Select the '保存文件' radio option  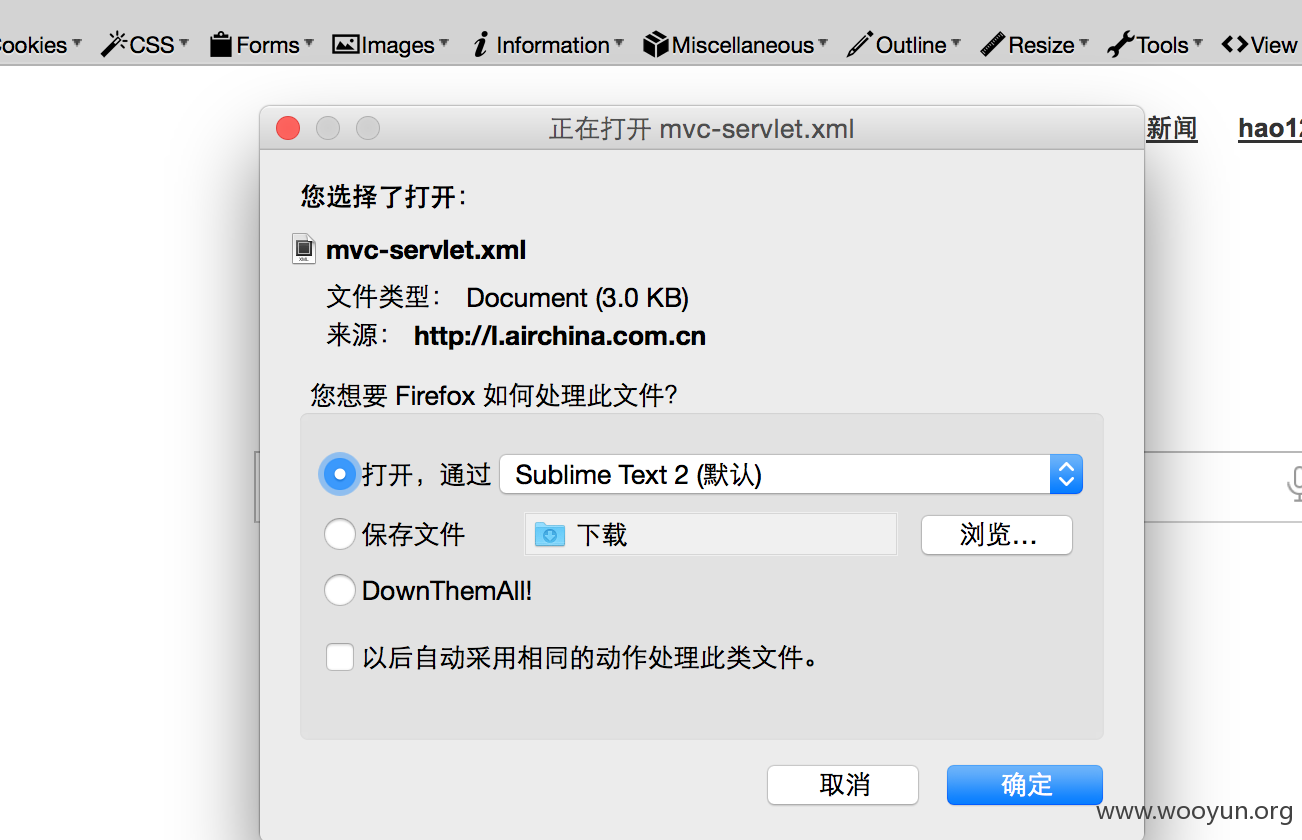pyautogui.click(x=340, y=534)
